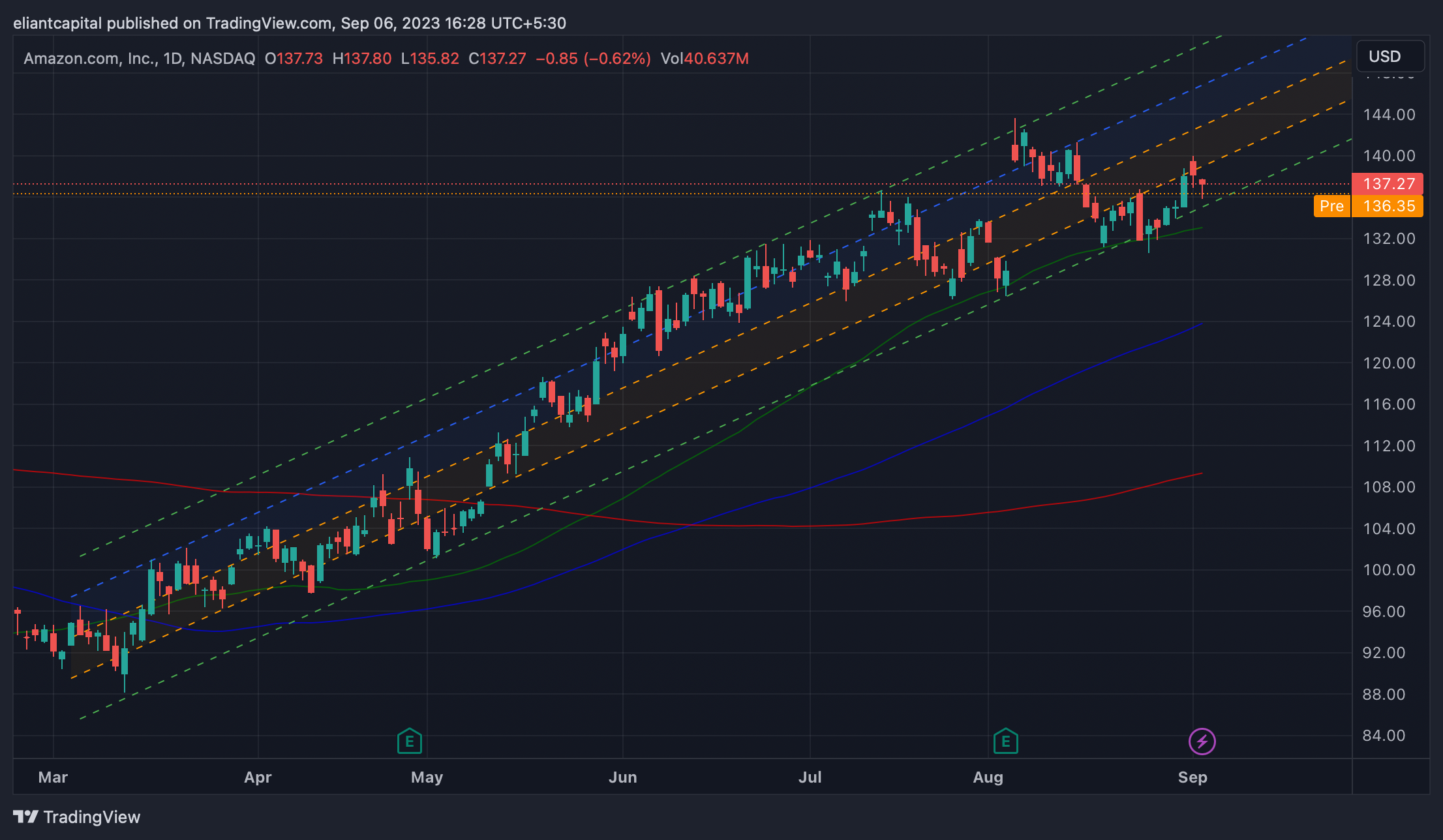Click the Mar label on time axis
This screenshot has width=1443, height=840.
53,777
